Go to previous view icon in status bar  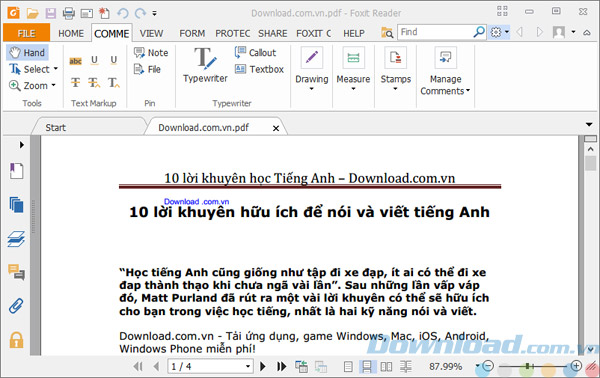tap(301, 367)
